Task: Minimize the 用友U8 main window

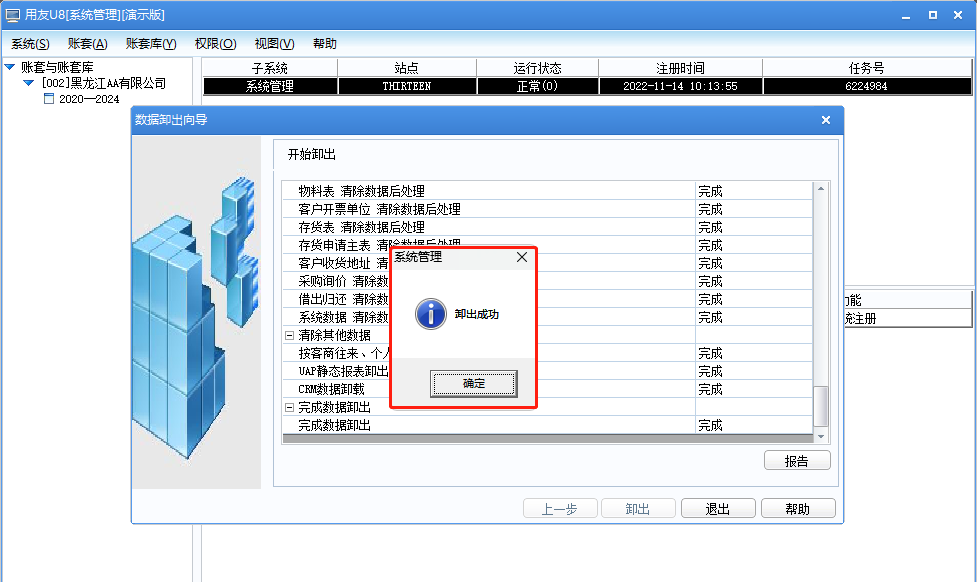Action: 906,15
